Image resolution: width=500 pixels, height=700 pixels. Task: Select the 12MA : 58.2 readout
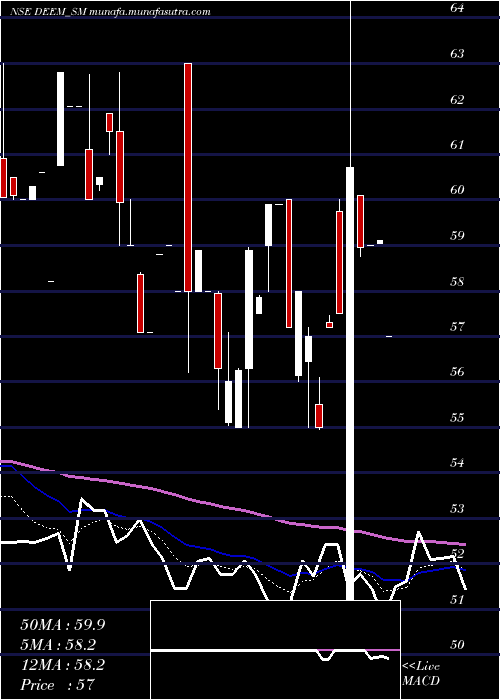(x=62, y=665)
